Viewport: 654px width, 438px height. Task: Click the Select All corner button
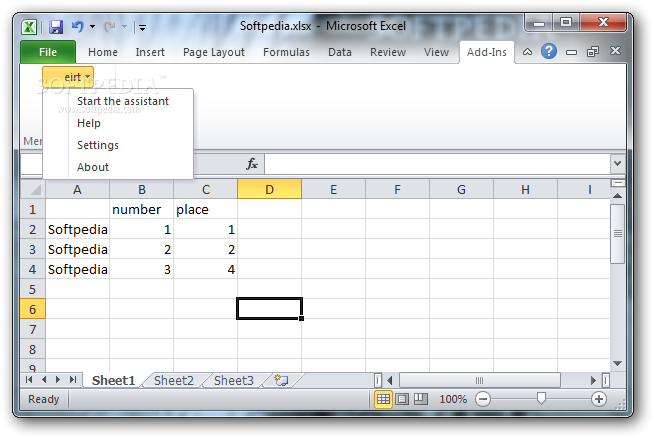(x=33, y=190)
